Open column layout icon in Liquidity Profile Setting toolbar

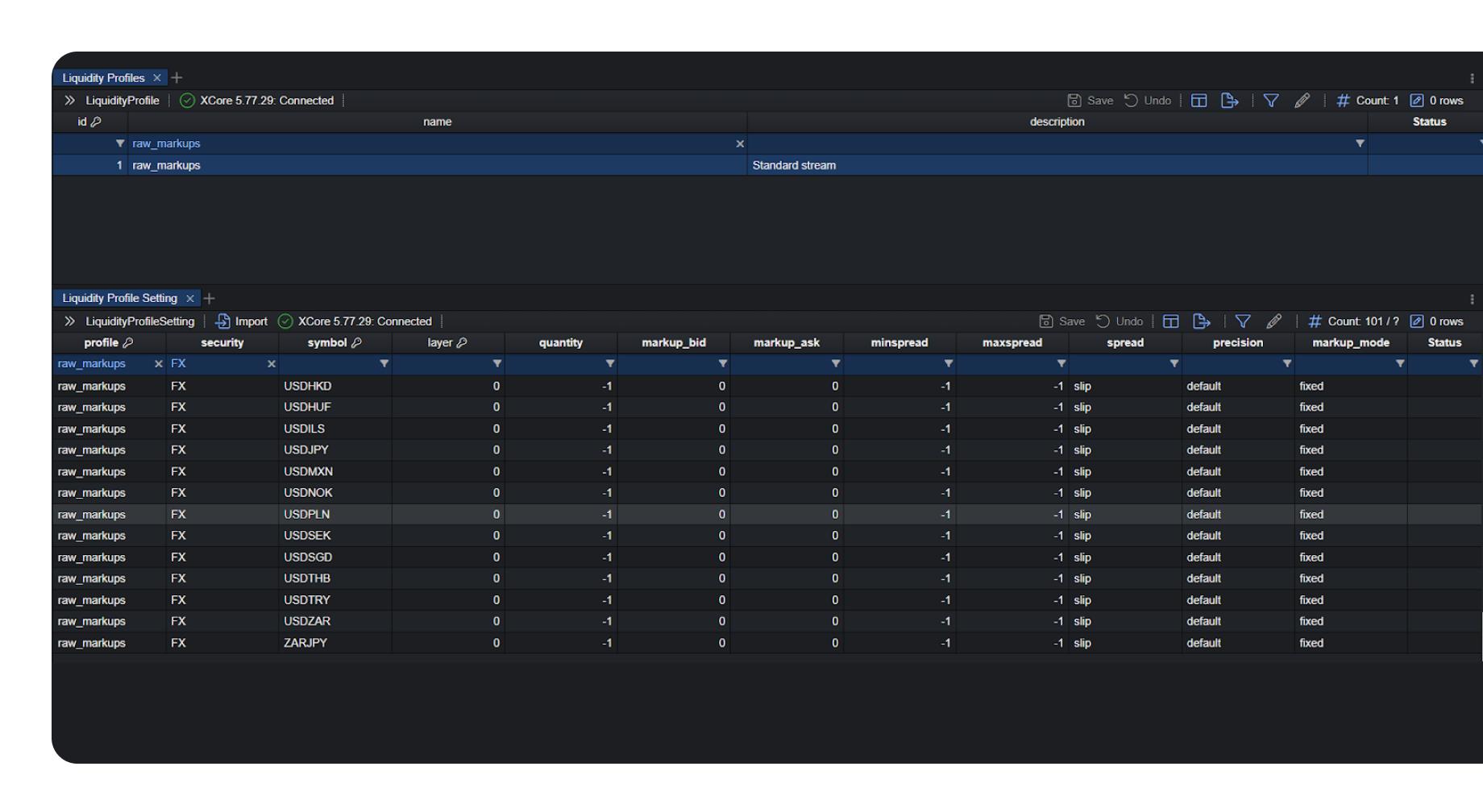tap(1171, 321)
